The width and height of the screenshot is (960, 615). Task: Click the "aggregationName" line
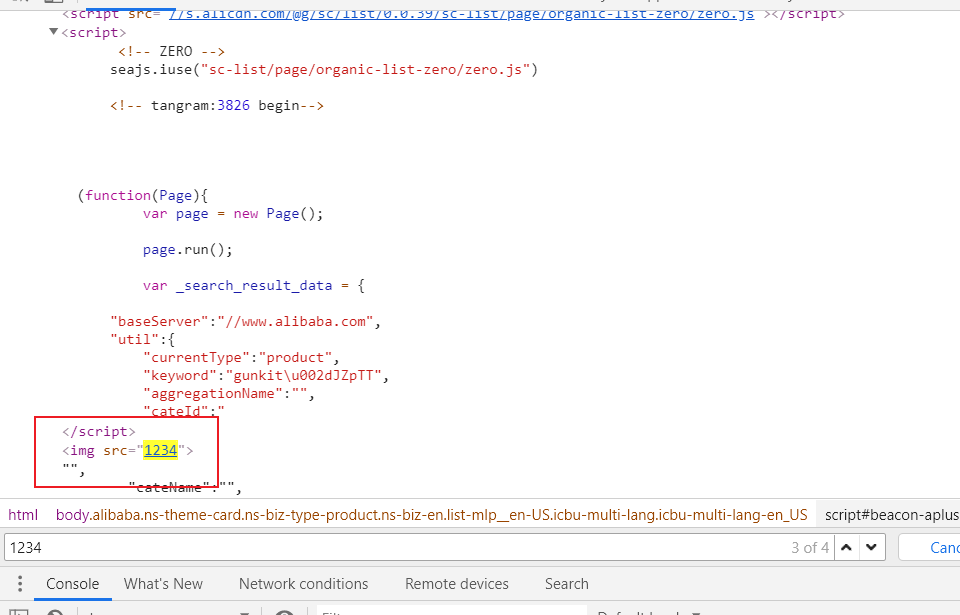click(229, 394)
